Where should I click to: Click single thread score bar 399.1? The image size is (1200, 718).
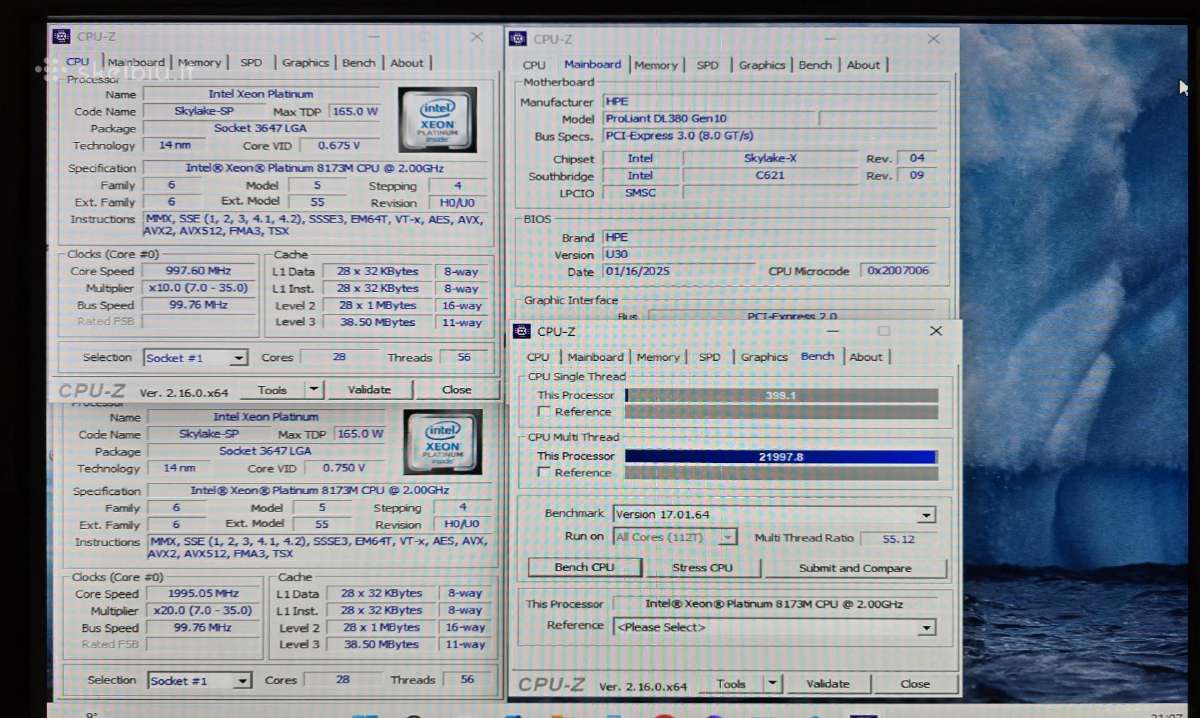click(781, 395)
